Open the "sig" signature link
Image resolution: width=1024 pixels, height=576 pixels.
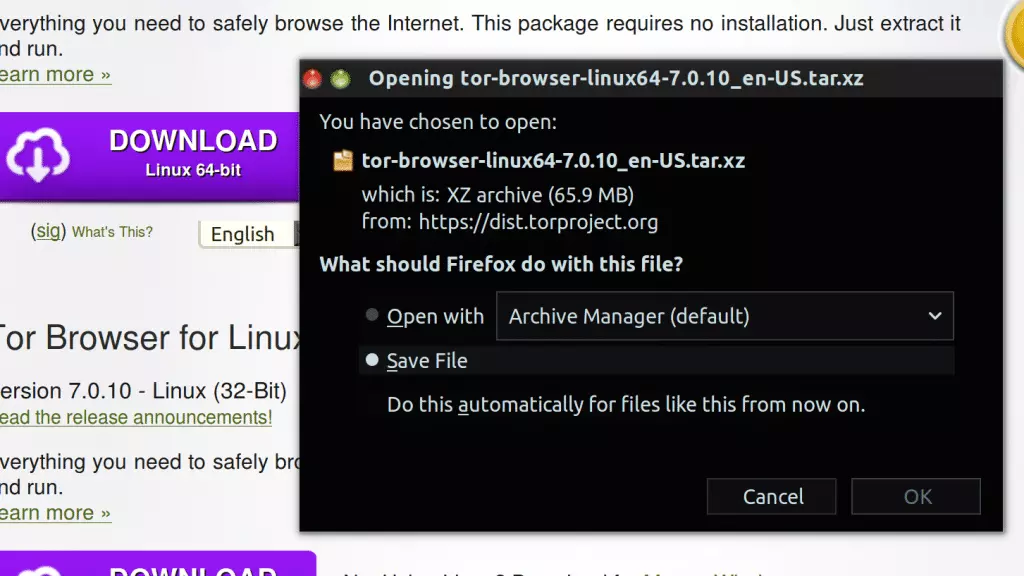48,231
